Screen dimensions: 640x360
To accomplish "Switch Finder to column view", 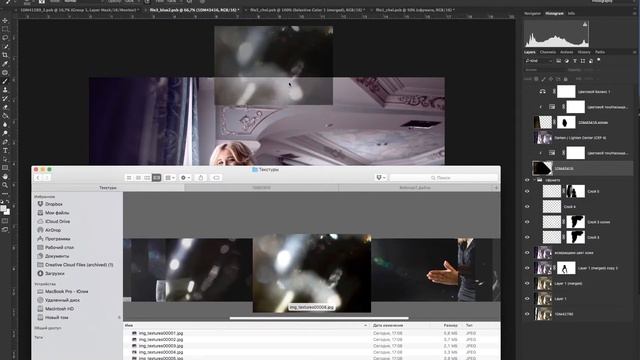I will pyautogui.click(x=147, y=178).
